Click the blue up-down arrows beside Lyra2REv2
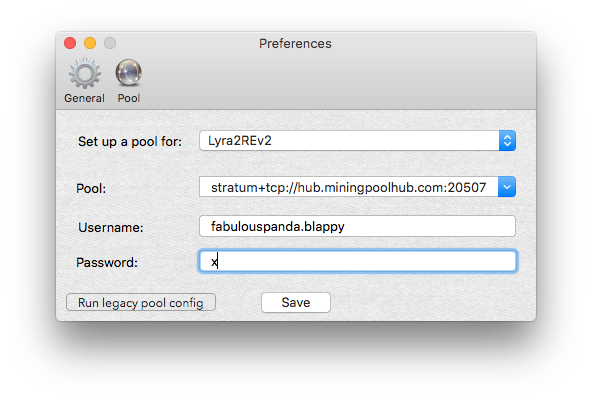This screenshot has width=592, height=401. [507, 141]
